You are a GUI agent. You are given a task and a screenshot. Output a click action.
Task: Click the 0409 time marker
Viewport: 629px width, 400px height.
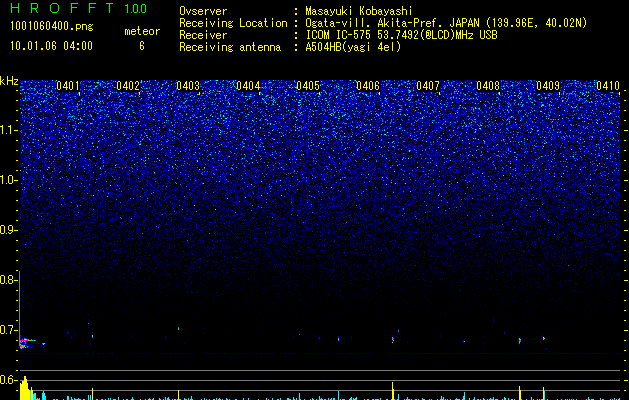pyautogui.click(x=548, y=86)
